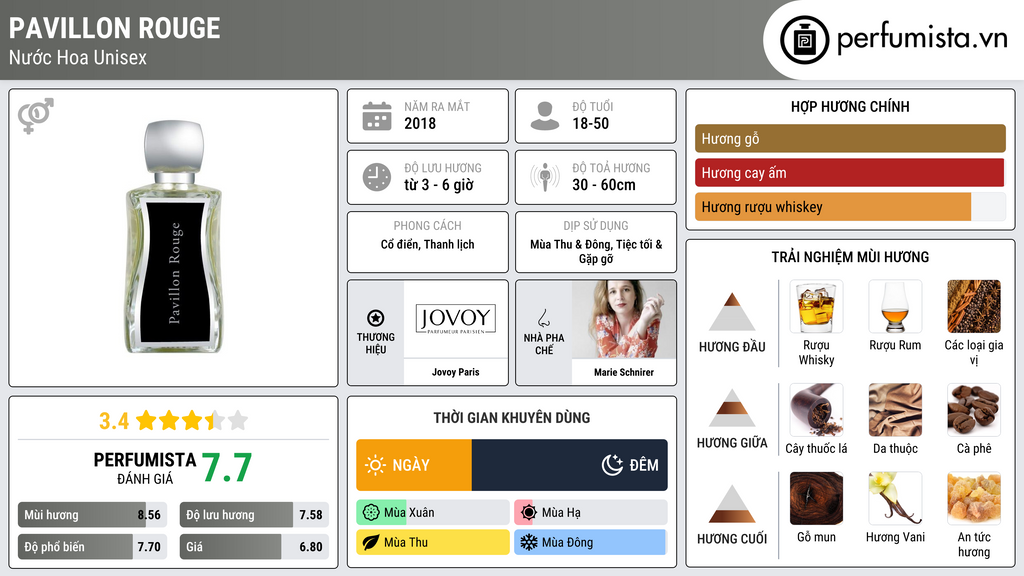This screenshot has height=576, width=1024.
Task: Click the Jovoy Paris brand name
Action: point(455,372)
